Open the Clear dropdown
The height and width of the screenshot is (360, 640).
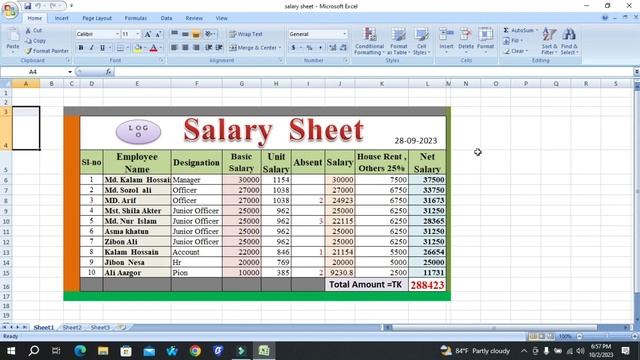pyautogui.click(x=516, y=51)
